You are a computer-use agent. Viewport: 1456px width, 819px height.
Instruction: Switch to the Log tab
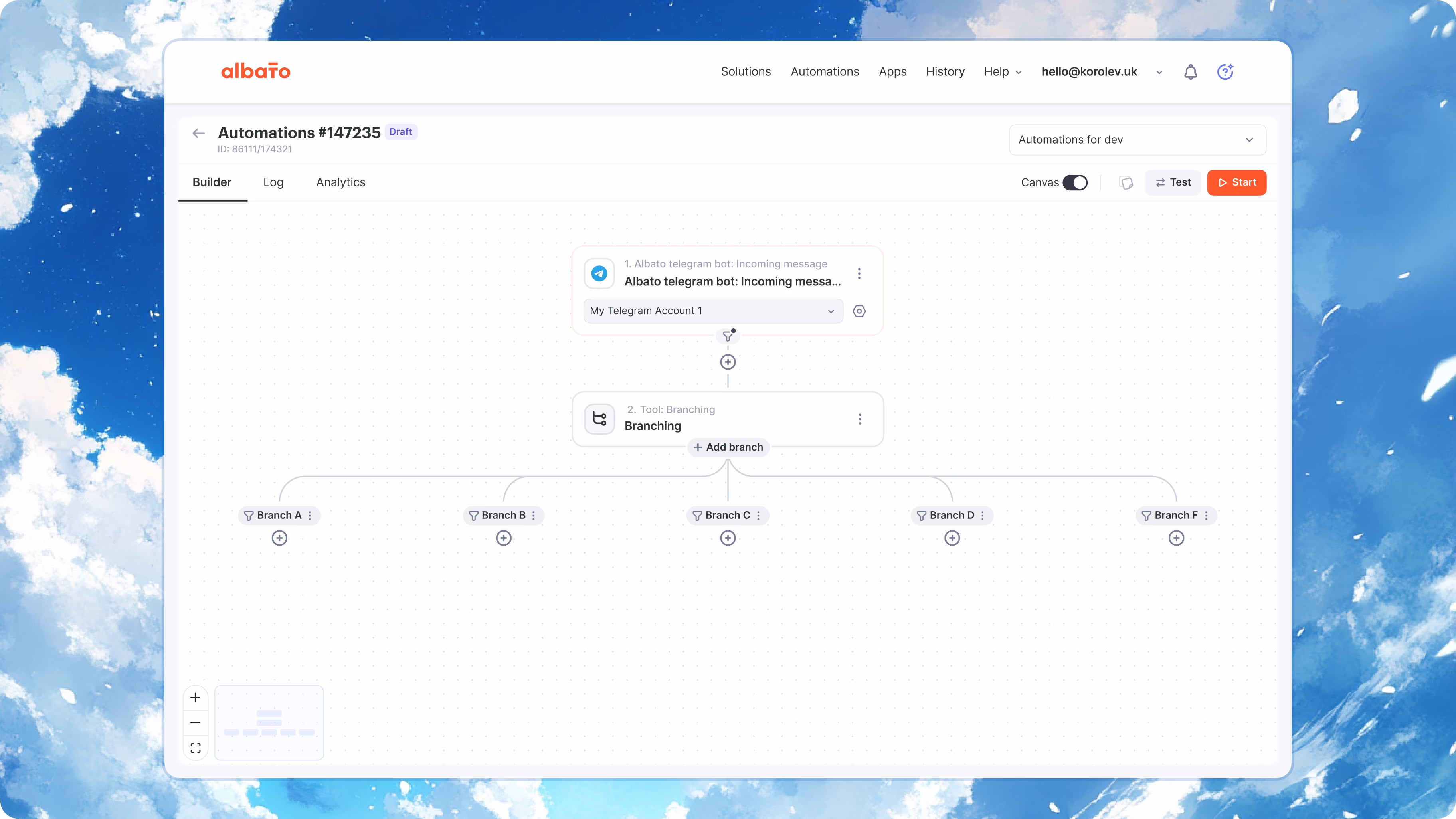[x=273, y=182]
